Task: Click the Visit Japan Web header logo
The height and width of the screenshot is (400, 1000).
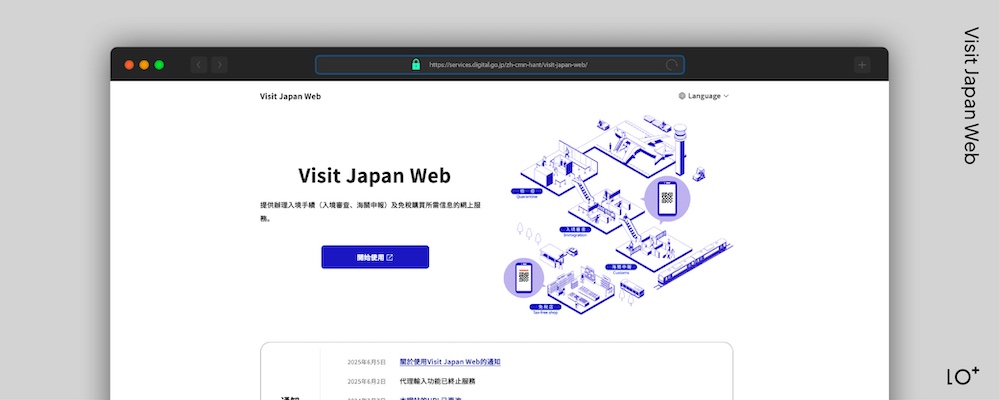Action: click(290, 96)
